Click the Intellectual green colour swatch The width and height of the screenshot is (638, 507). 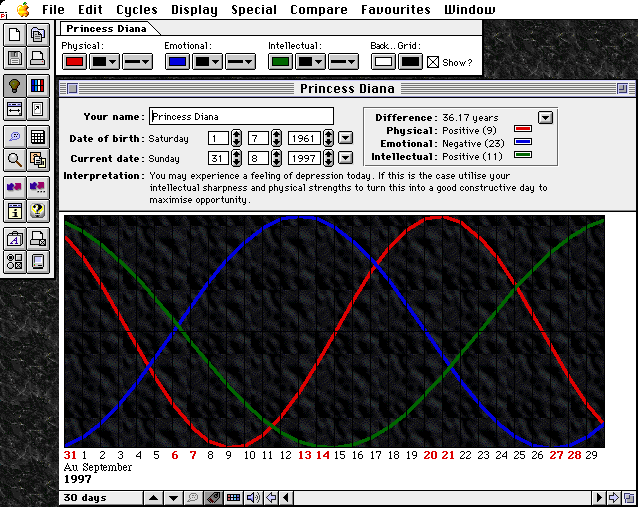pos(280,62)
